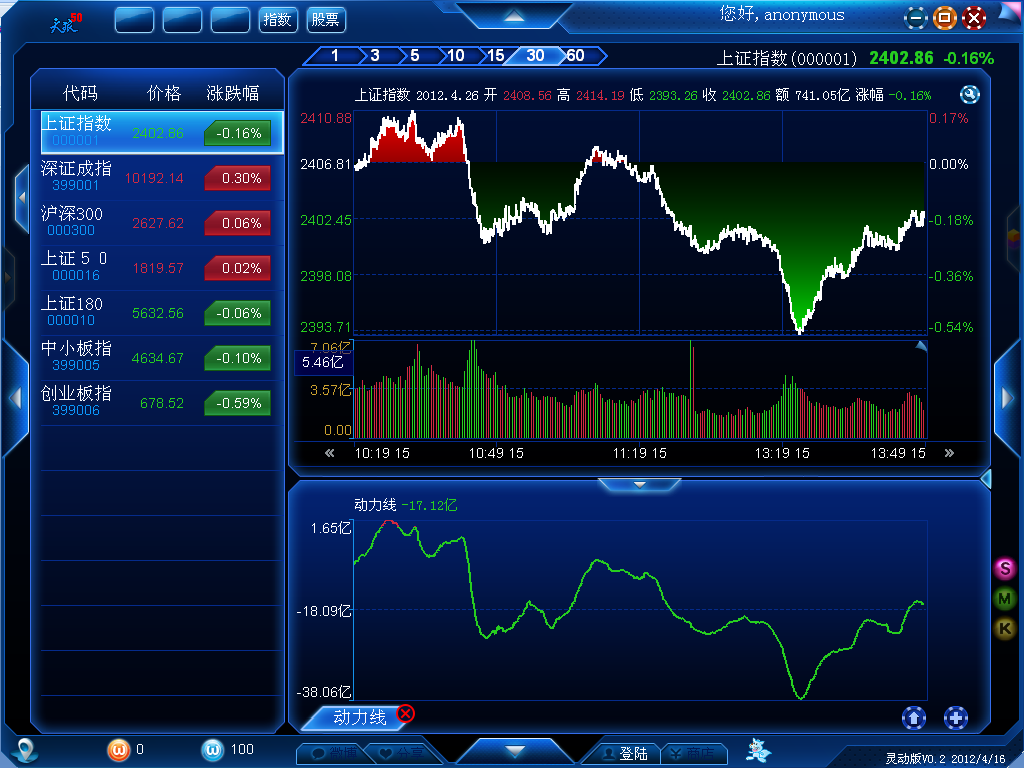
Task: Click the app logo at top left
Action: 65,22
